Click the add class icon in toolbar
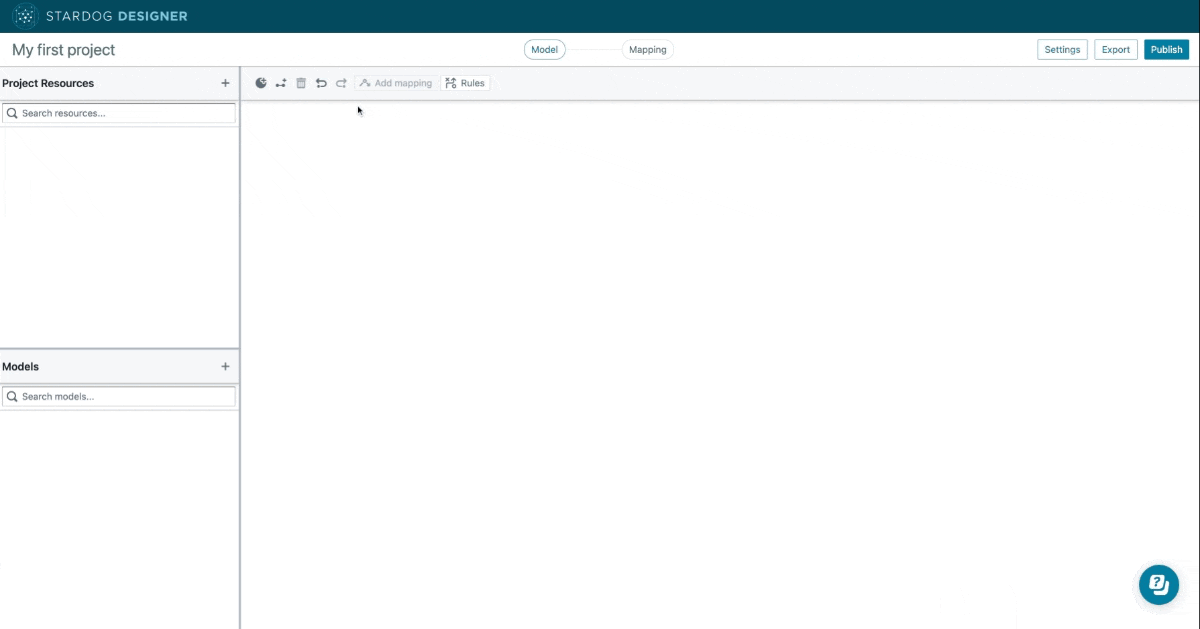Viewport: 1200px width, 629px height. click(x=261, y=83)
